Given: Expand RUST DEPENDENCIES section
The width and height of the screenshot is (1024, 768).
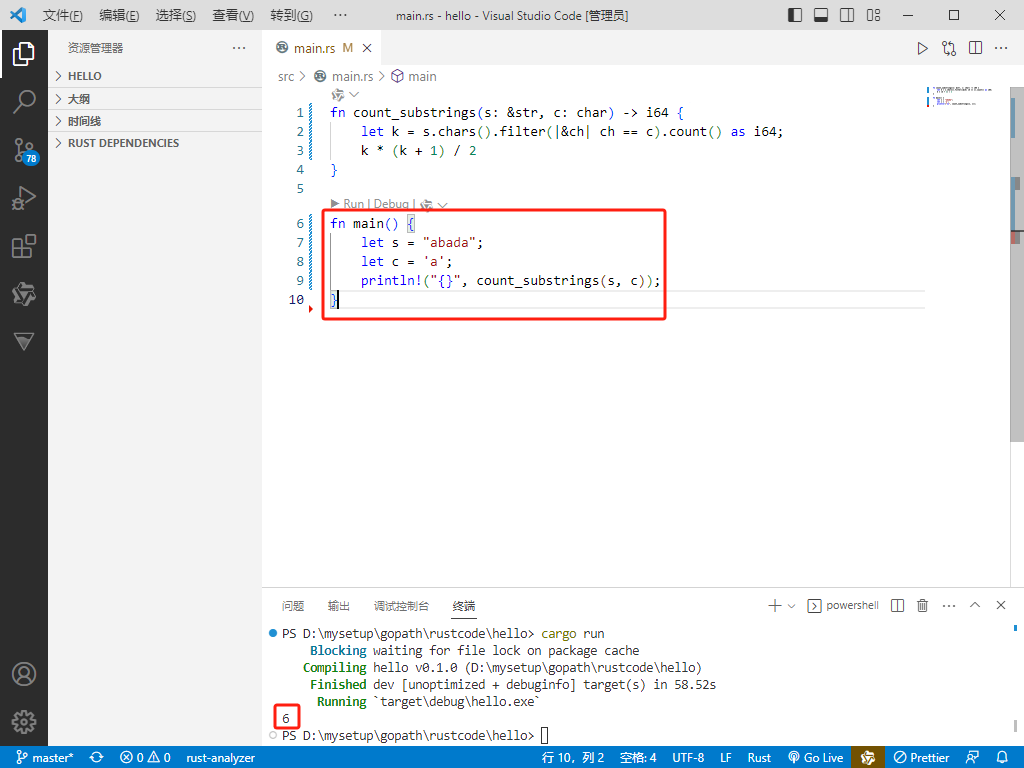Looking at the screenshot, I should point(155,143).
